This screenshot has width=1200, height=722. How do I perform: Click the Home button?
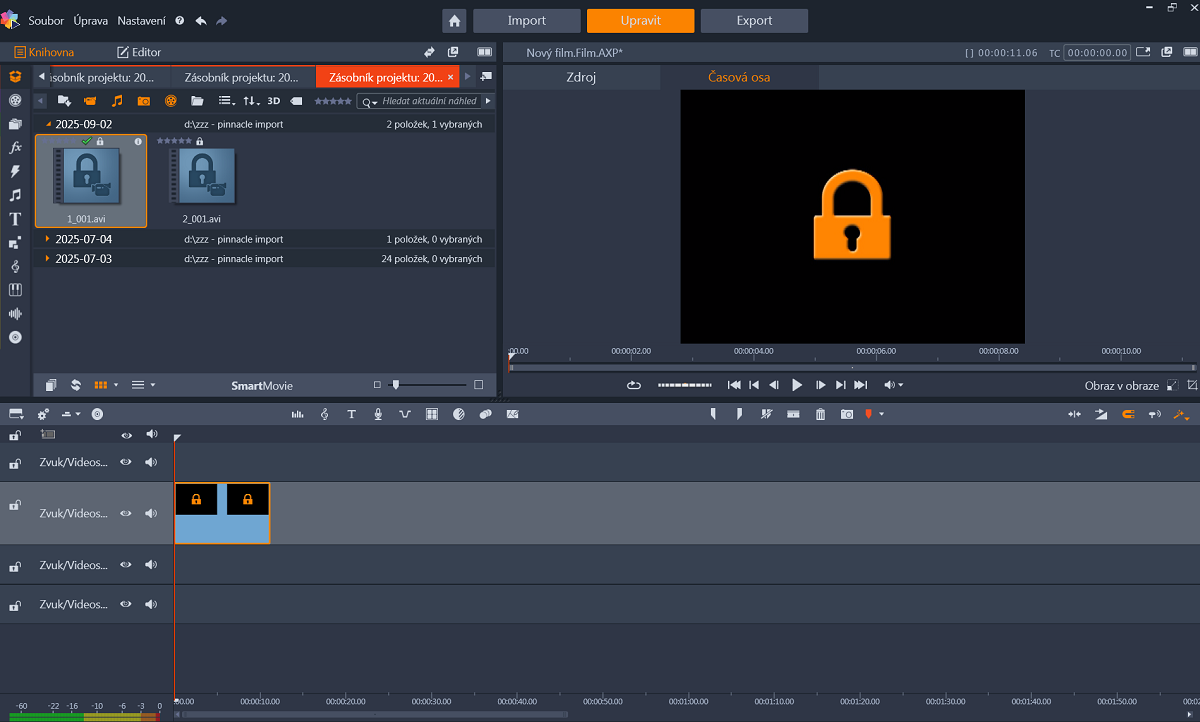click(x=454, y=20)
